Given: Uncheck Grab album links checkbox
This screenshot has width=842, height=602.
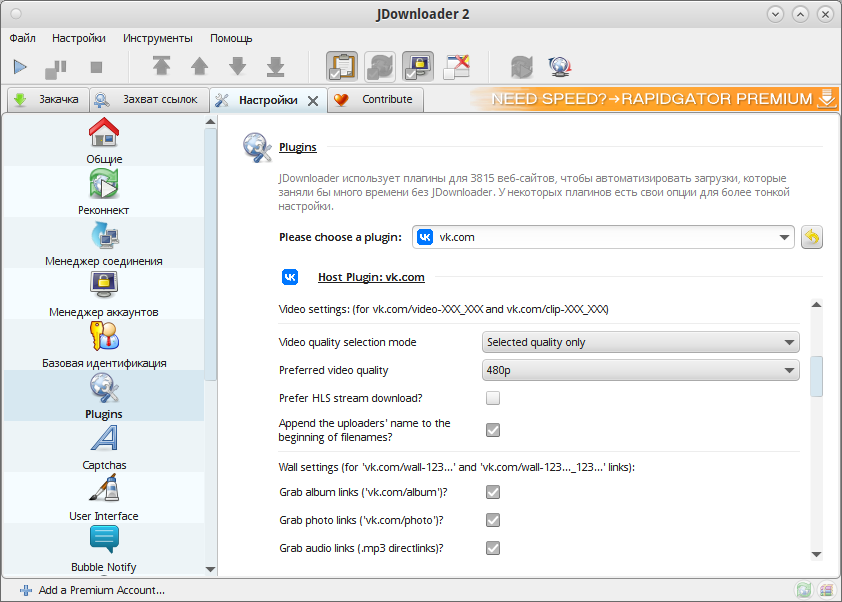Looking at the screenshot, I should 493,492.
